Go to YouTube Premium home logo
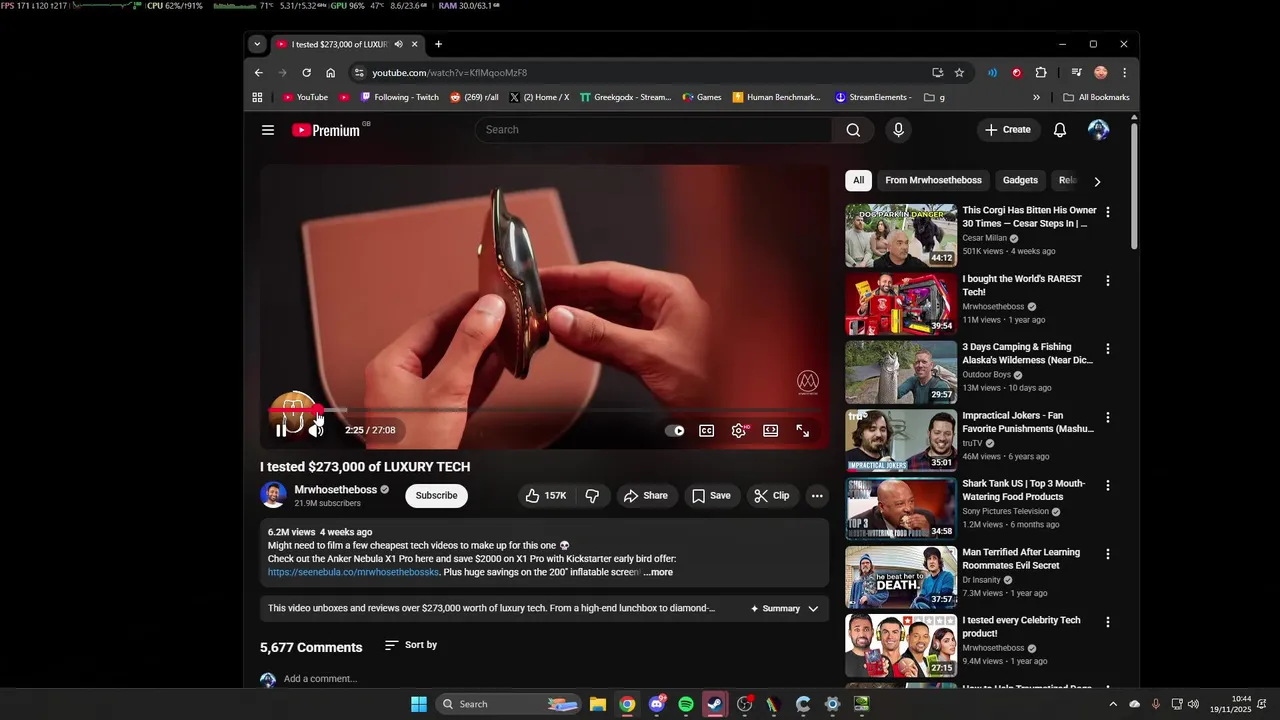 [x=326, y=130]
